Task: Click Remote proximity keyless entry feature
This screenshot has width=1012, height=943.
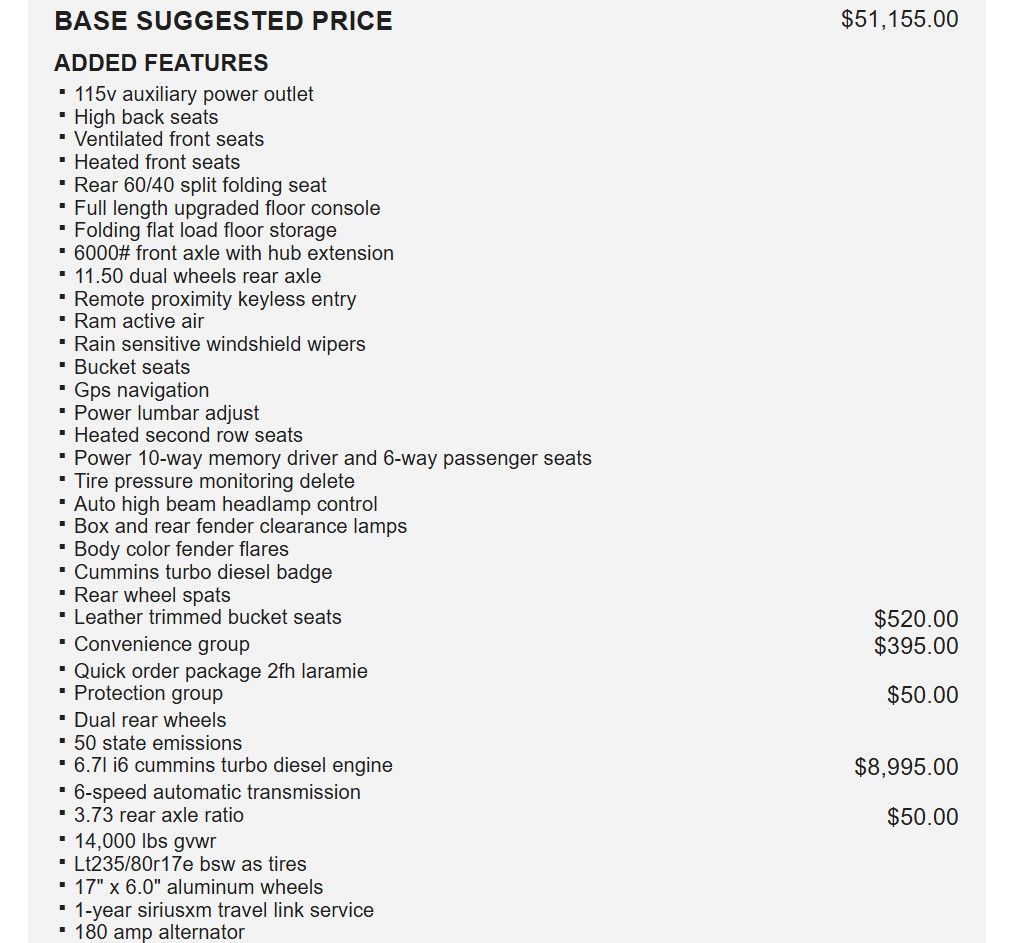Action: (215, 299)
